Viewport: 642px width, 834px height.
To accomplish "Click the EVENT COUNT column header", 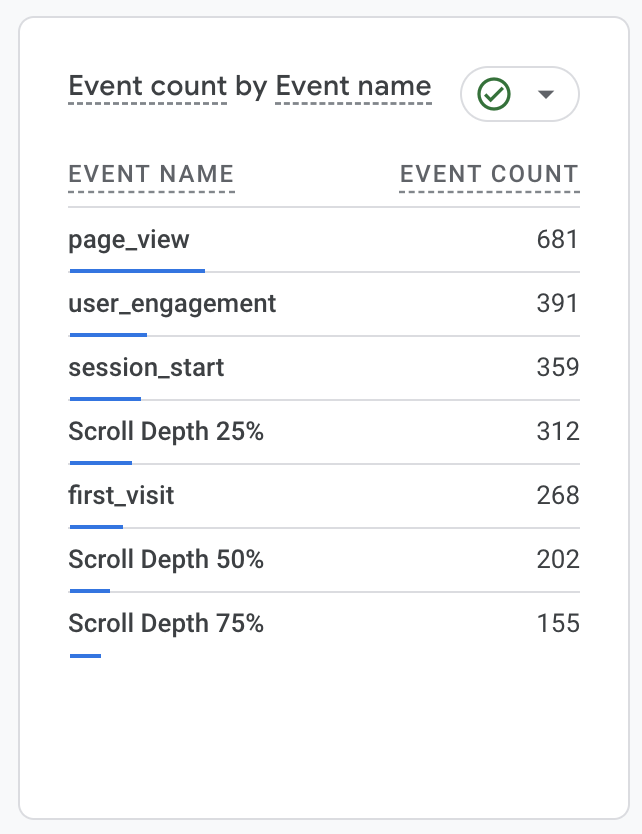I will coord(489,175).
